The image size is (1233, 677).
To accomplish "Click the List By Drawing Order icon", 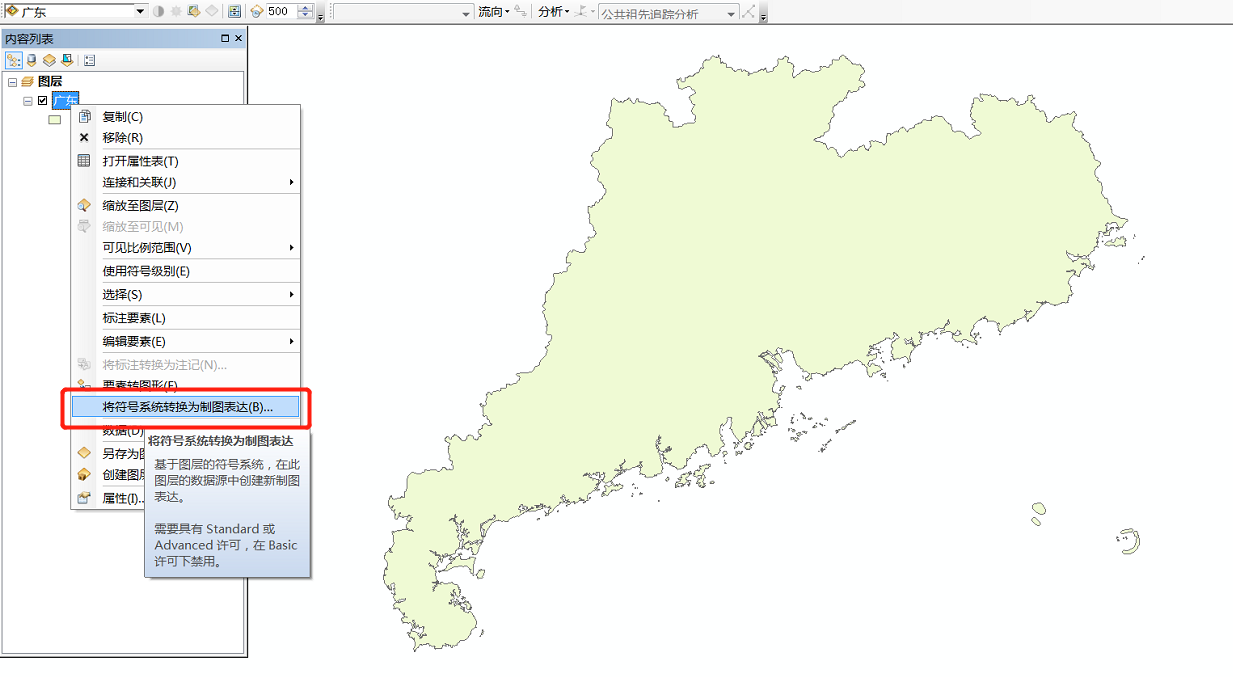I will tap(13, 60).
